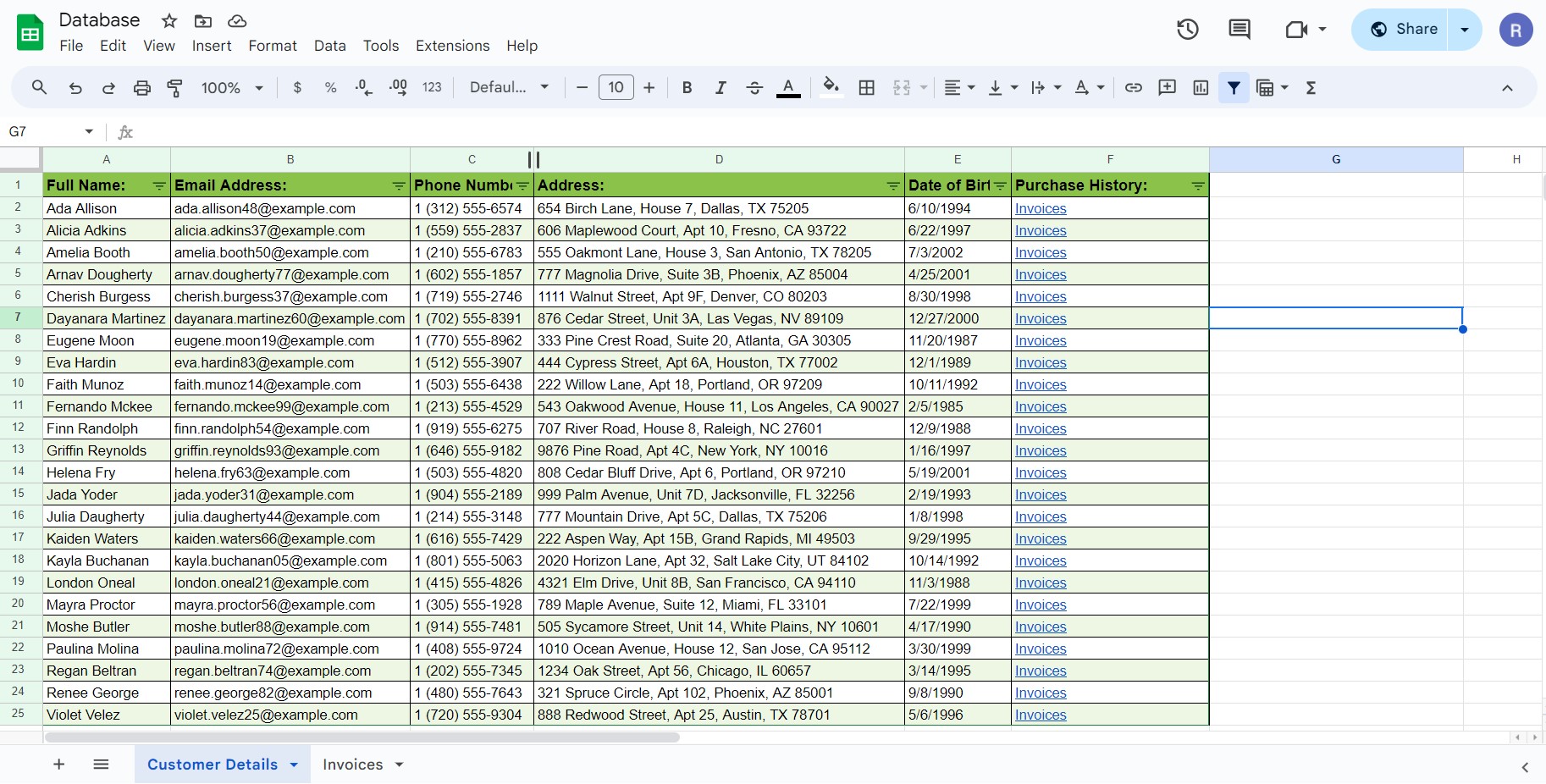Viewport: 1546px width, 784px height.
Task: Open the zoom level dropdown
Action: 233,87
